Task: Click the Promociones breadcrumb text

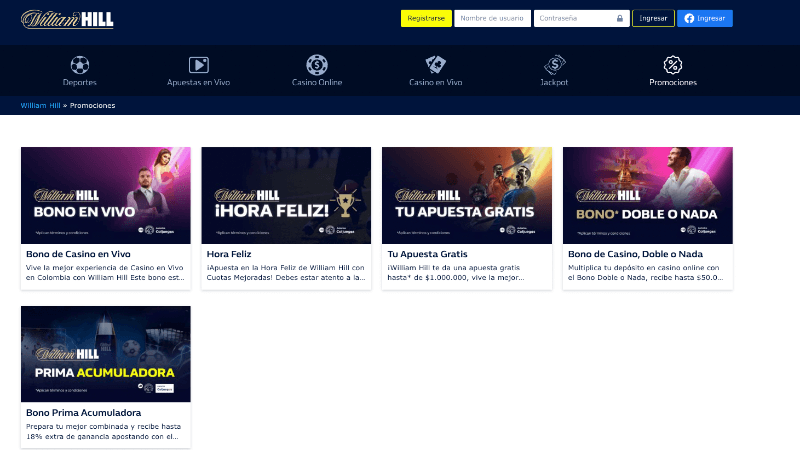Action: 92,106
